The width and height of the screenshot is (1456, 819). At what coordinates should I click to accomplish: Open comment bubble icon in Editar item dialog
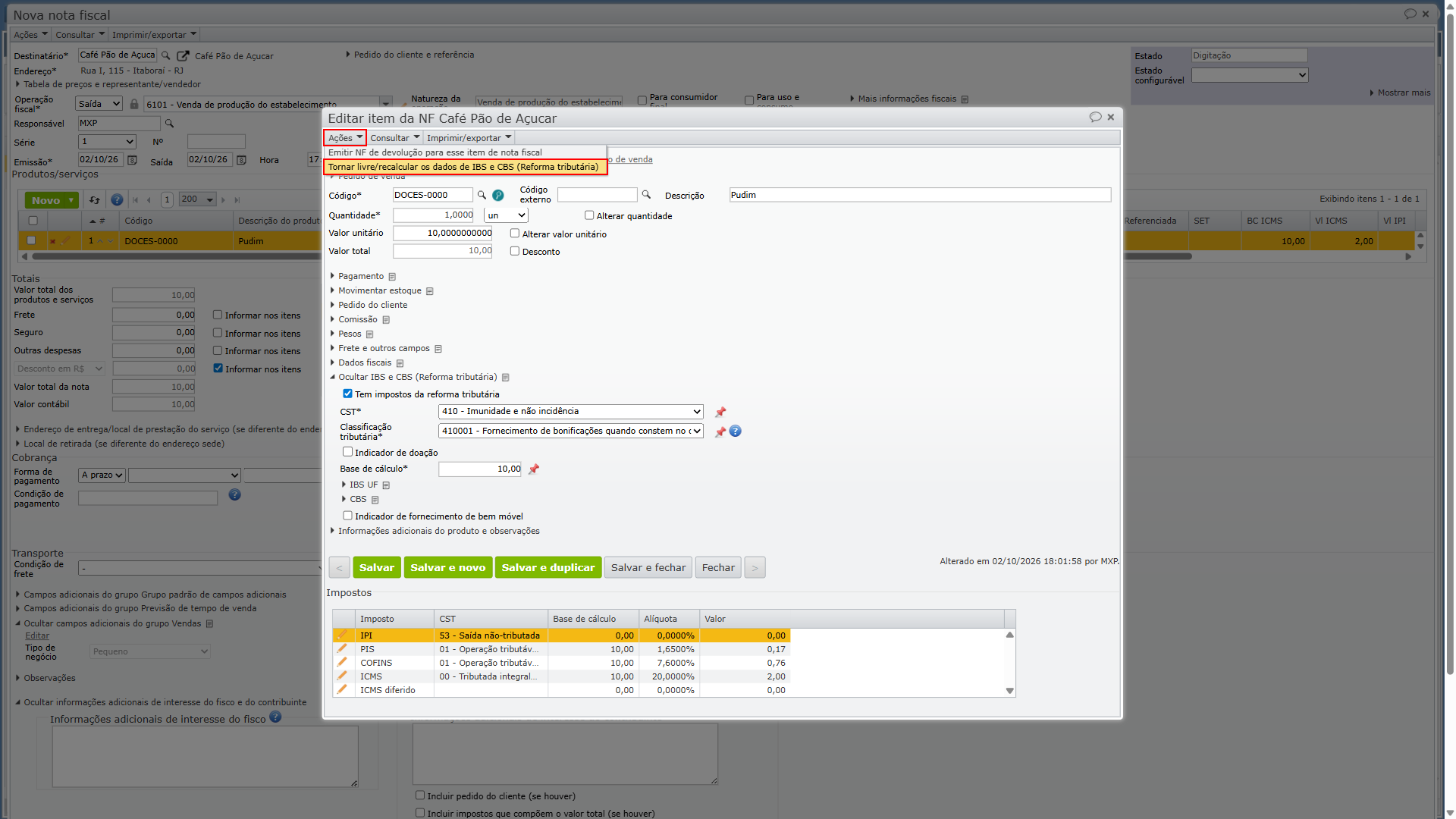1095,117
